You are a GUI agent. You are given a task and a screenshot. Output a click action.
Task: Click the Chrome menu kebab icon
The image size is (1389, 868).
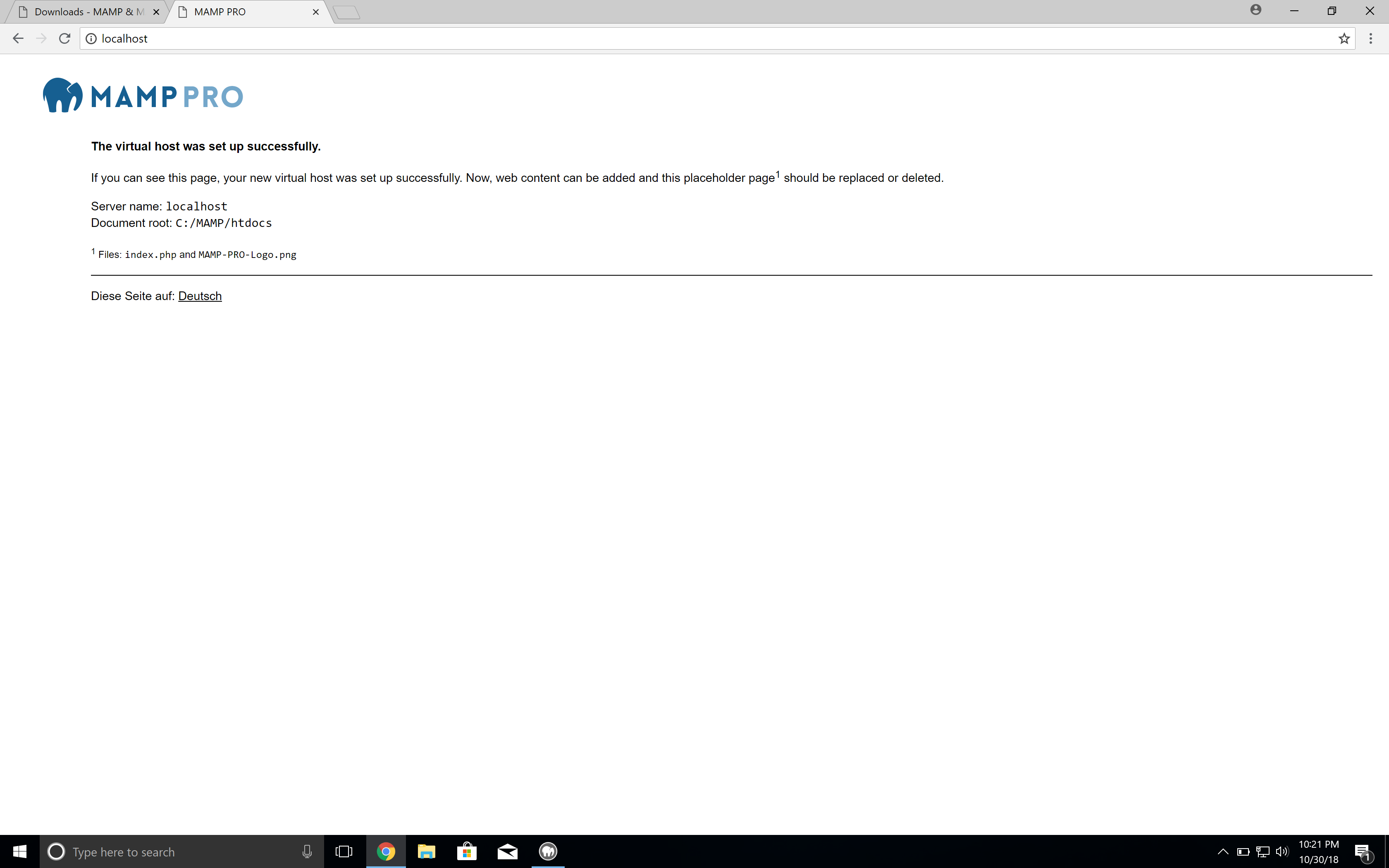1371,38
